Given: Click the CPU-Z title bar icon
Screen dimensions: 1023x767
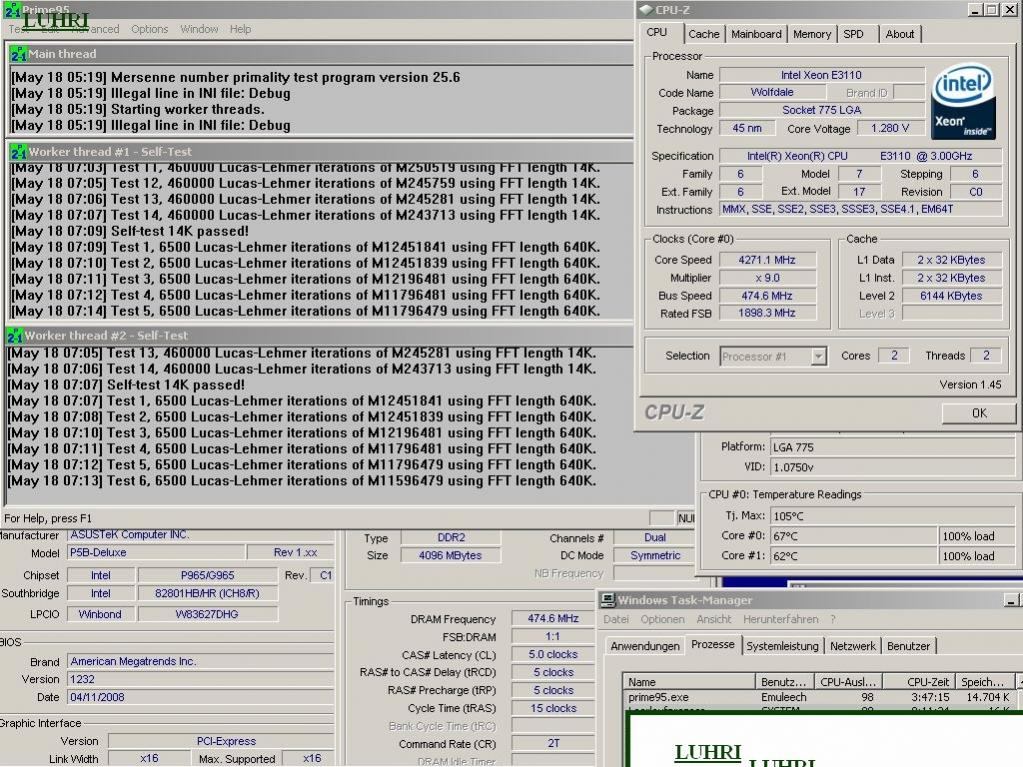Looking at the screenshot, I should point(645,10).
